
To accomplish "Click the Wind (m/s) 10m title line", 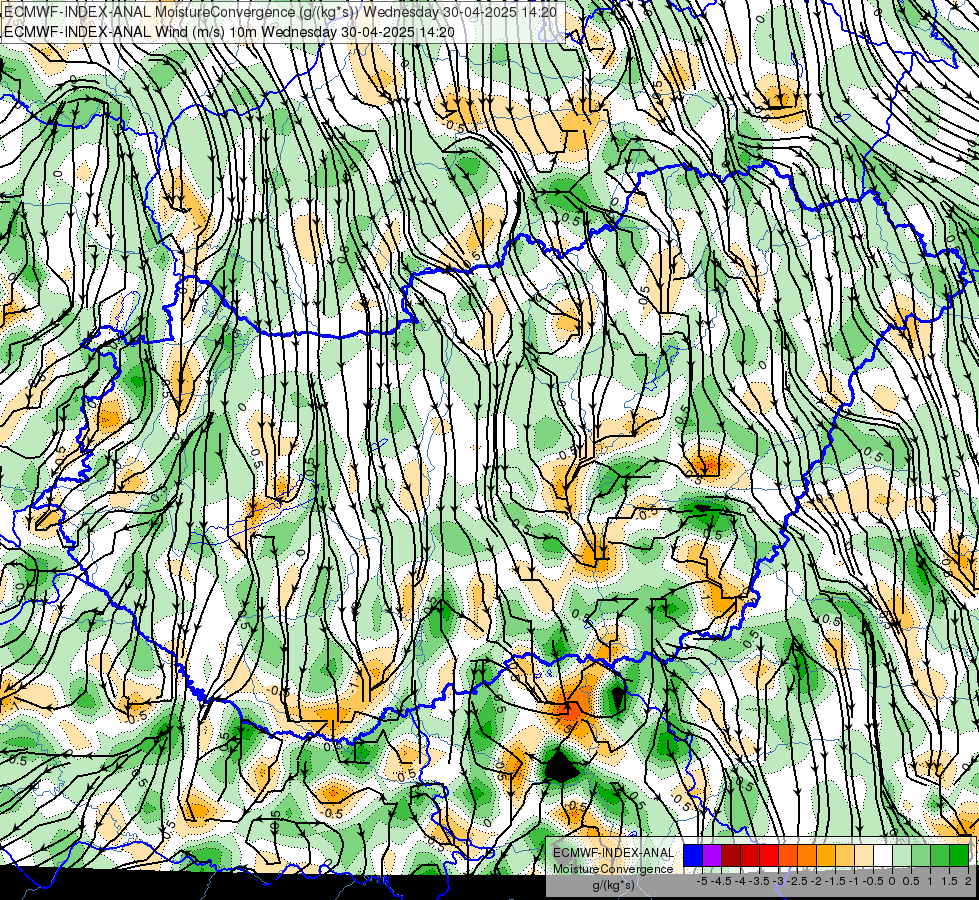I will (x=229, y=32).
